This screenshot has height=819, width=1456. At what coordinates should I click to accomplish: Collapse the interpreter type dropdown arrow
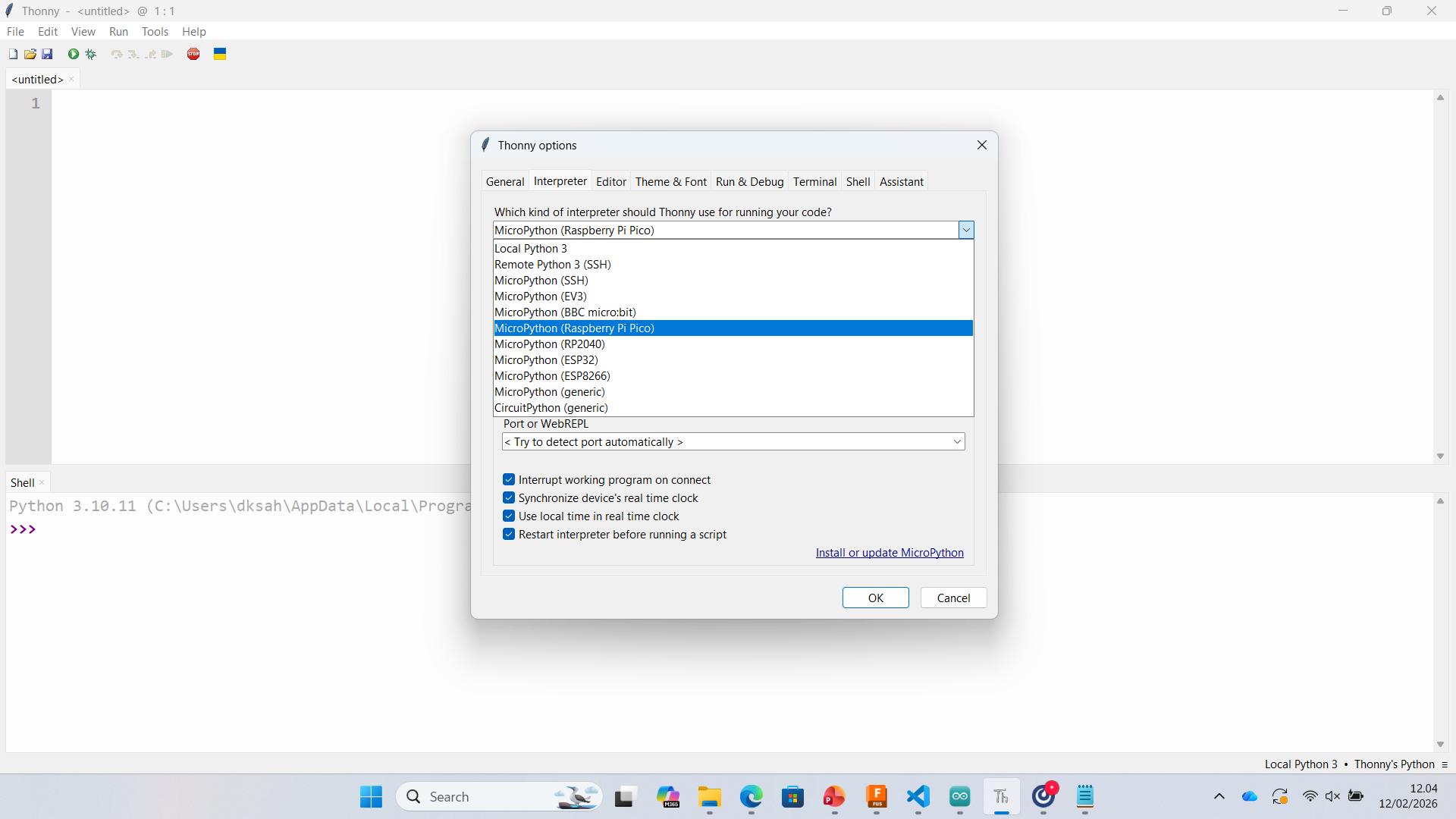tap(966, 230)
